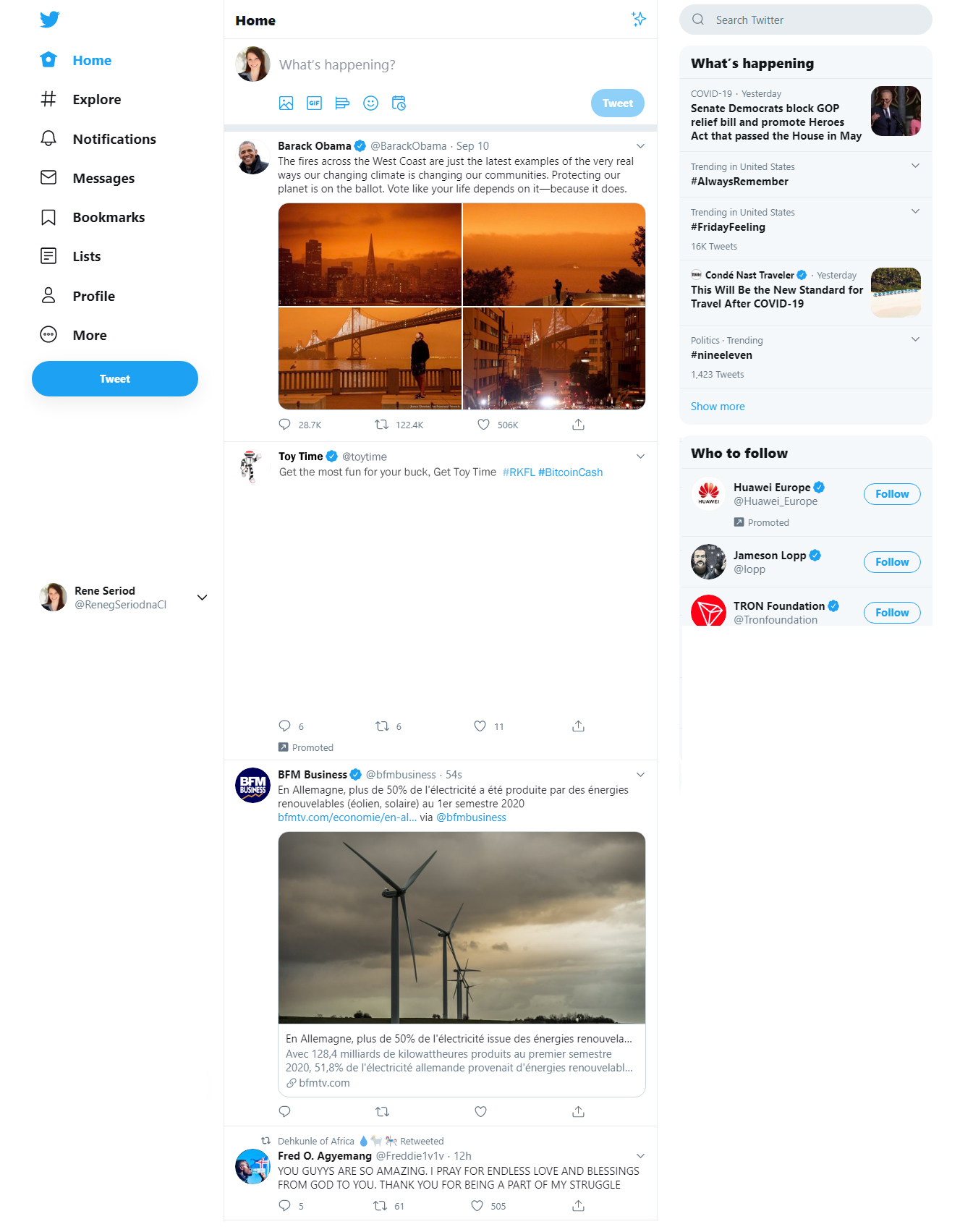Go to Notifications in the sidebar
The width and height of the screenshot is (973, 1232).
[x=114, y=139]
